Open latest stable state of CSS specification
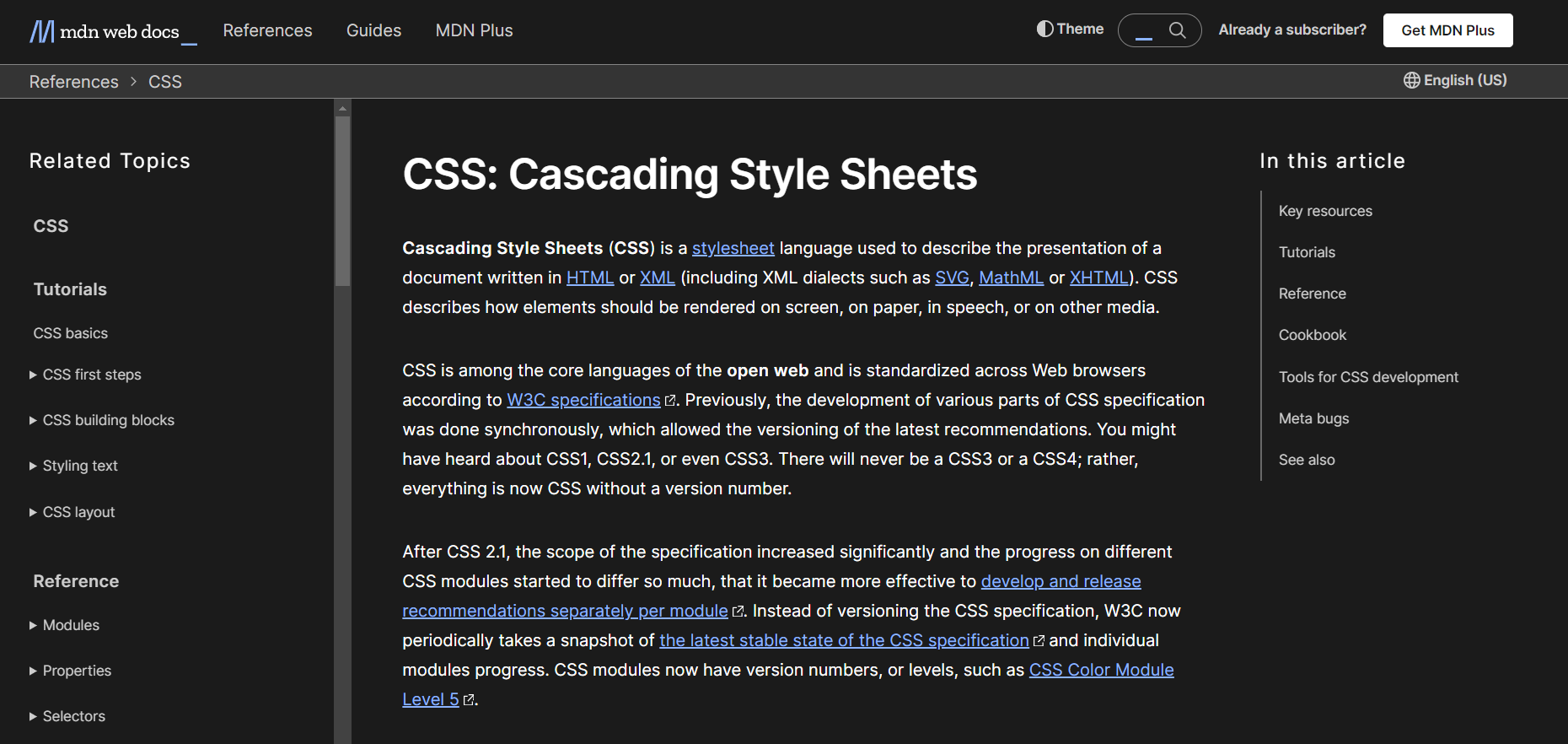This screenshot has width=1568, height=744. [x=844, y=640]
